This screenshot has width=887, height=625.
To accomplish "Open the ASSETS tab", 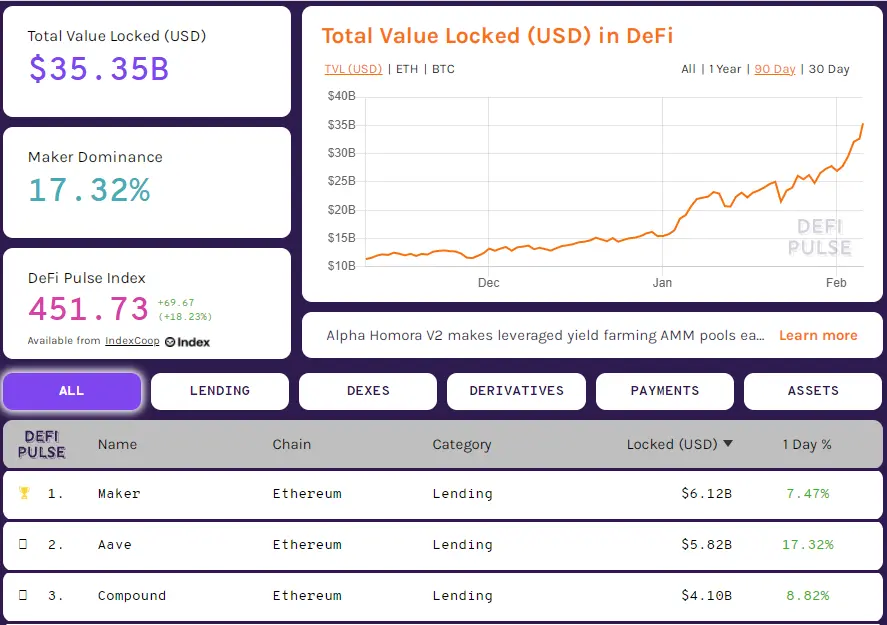I will (x=813, y=391).
